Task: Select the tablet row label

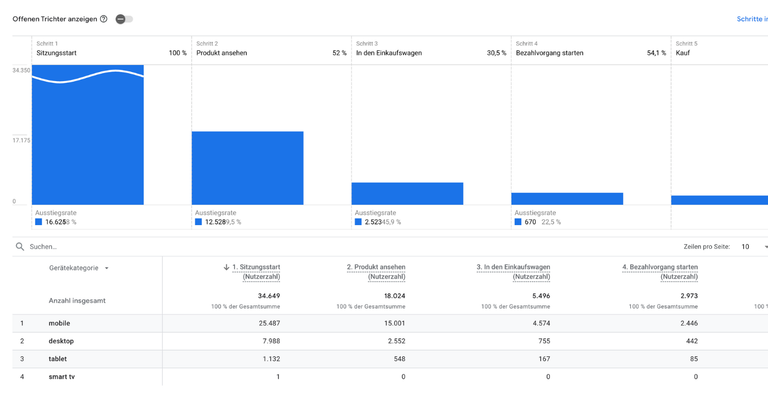Action: click(x=58, y=359)
